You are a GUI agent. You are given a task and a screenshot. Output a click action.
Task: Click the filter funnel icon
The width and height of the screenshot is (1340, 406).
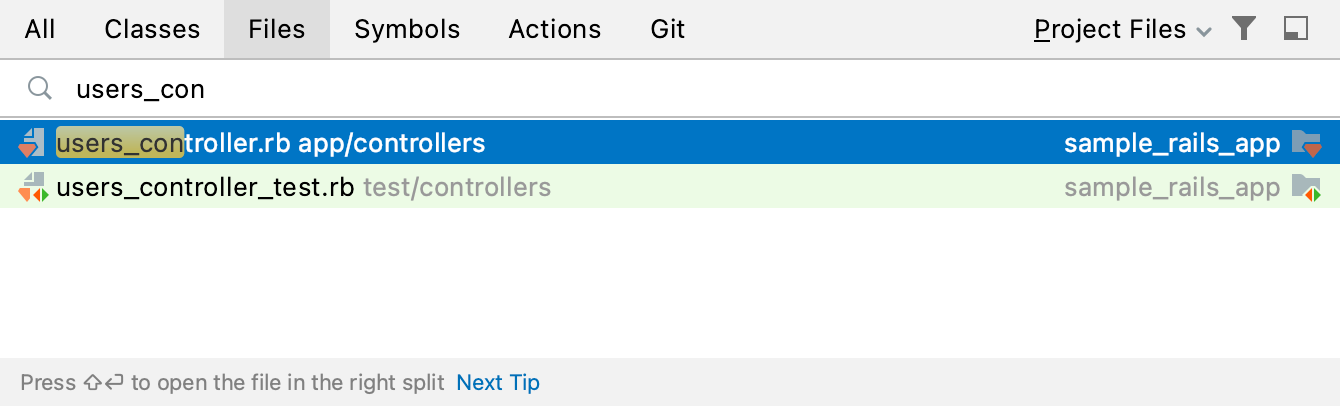[1243, 29]
